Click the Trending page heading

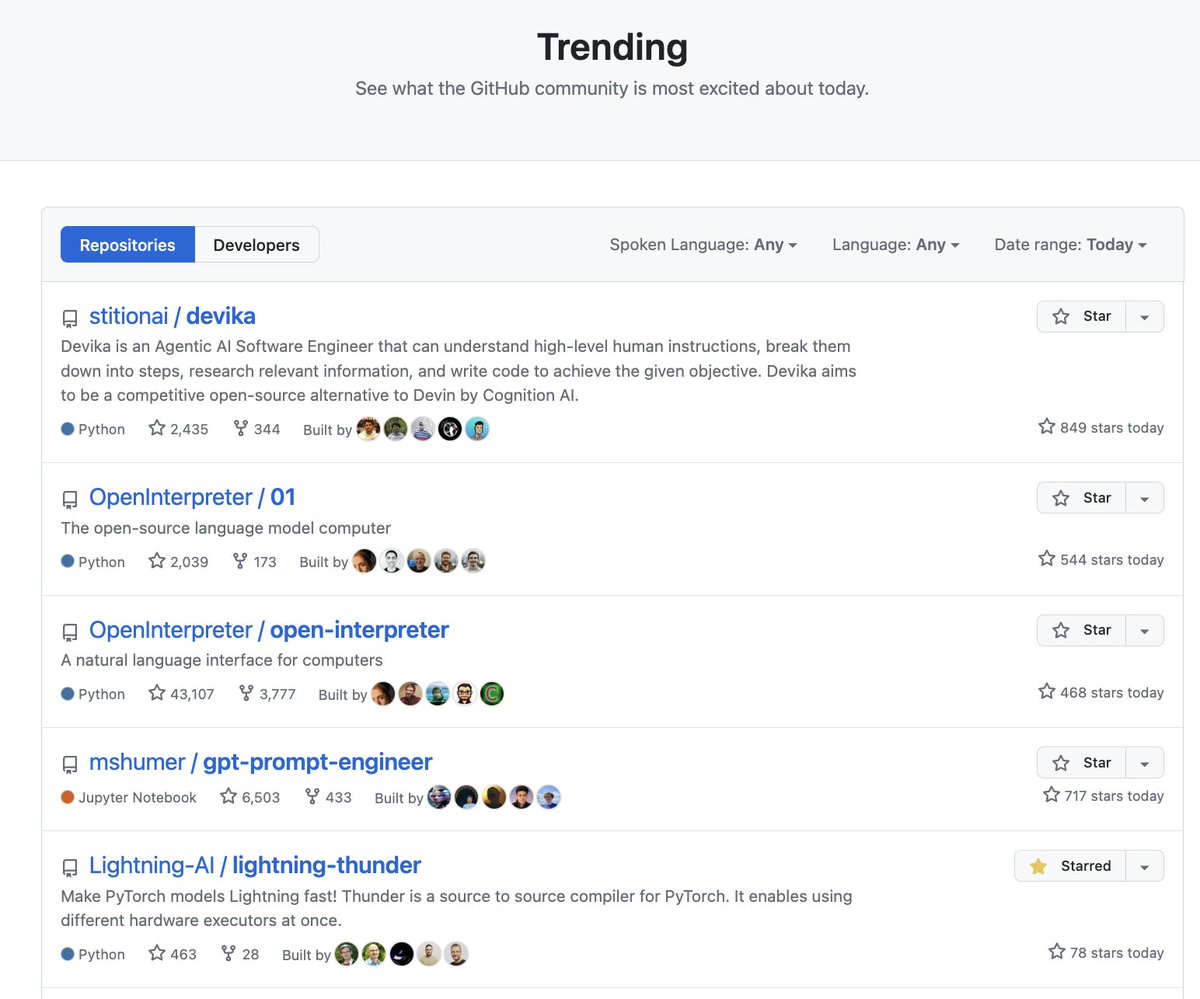(x=612, y=47)
